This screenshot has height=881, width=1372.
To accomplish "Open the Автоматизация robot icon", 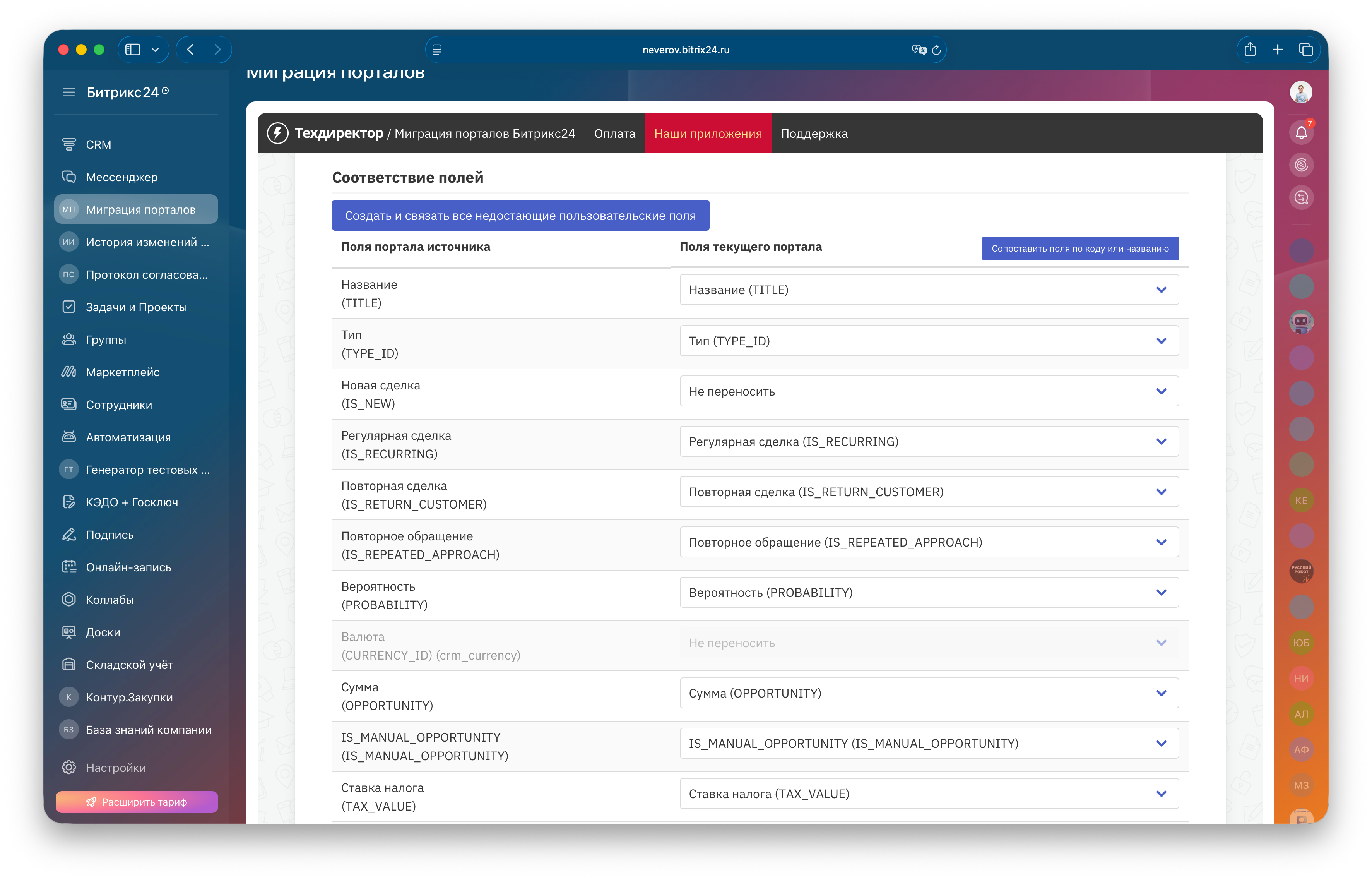I will click(x=68, y=437).
